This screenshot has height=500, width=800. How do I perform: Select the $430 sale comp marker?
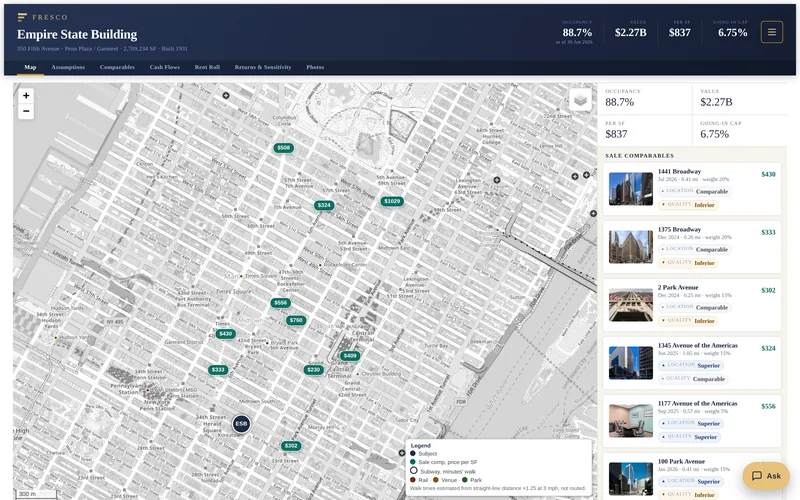(225, 334)
